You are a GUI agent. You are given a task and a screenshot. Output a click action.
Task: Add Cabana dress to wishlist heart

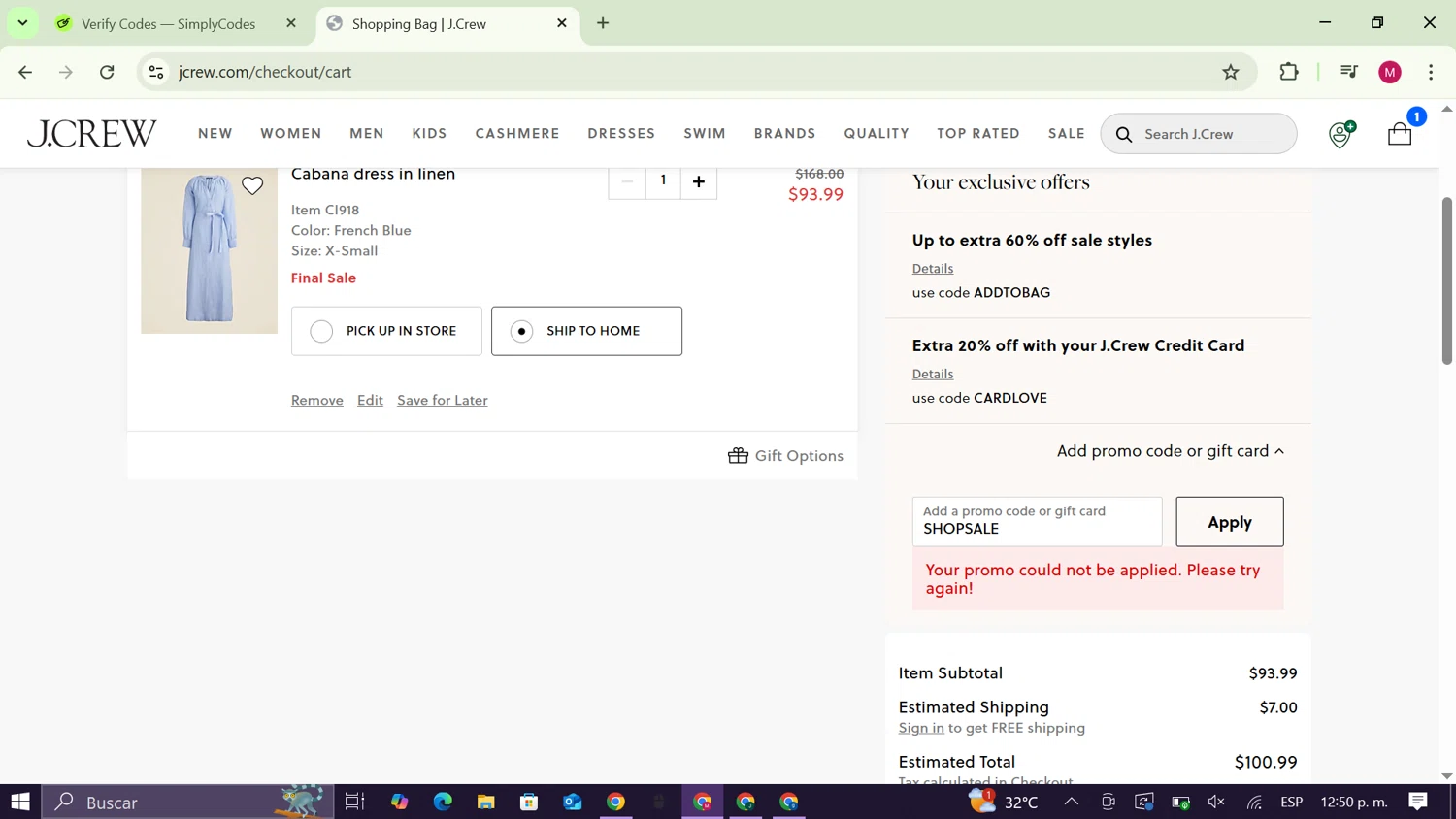point(252,185)
